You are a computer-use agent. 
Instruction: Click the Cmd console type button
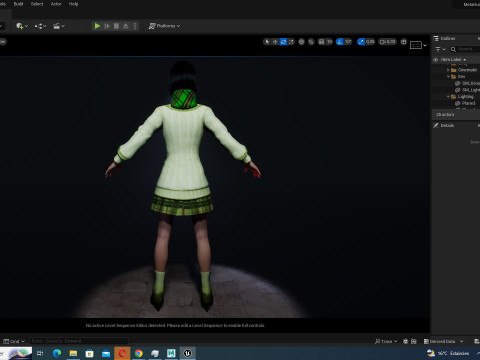(14, 341)
